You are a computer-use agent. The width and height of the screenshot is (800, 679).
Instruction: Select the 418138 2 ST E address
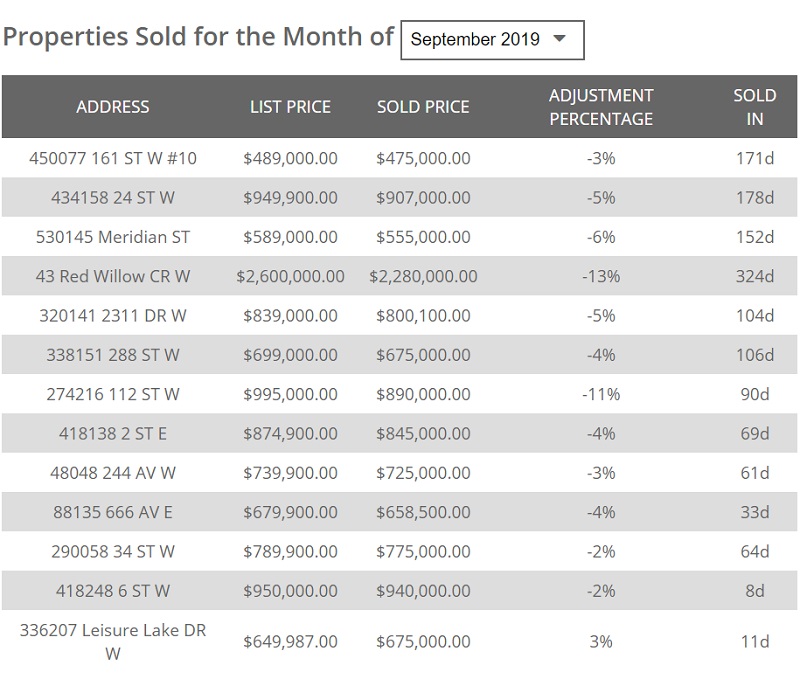tap(113, 434)
